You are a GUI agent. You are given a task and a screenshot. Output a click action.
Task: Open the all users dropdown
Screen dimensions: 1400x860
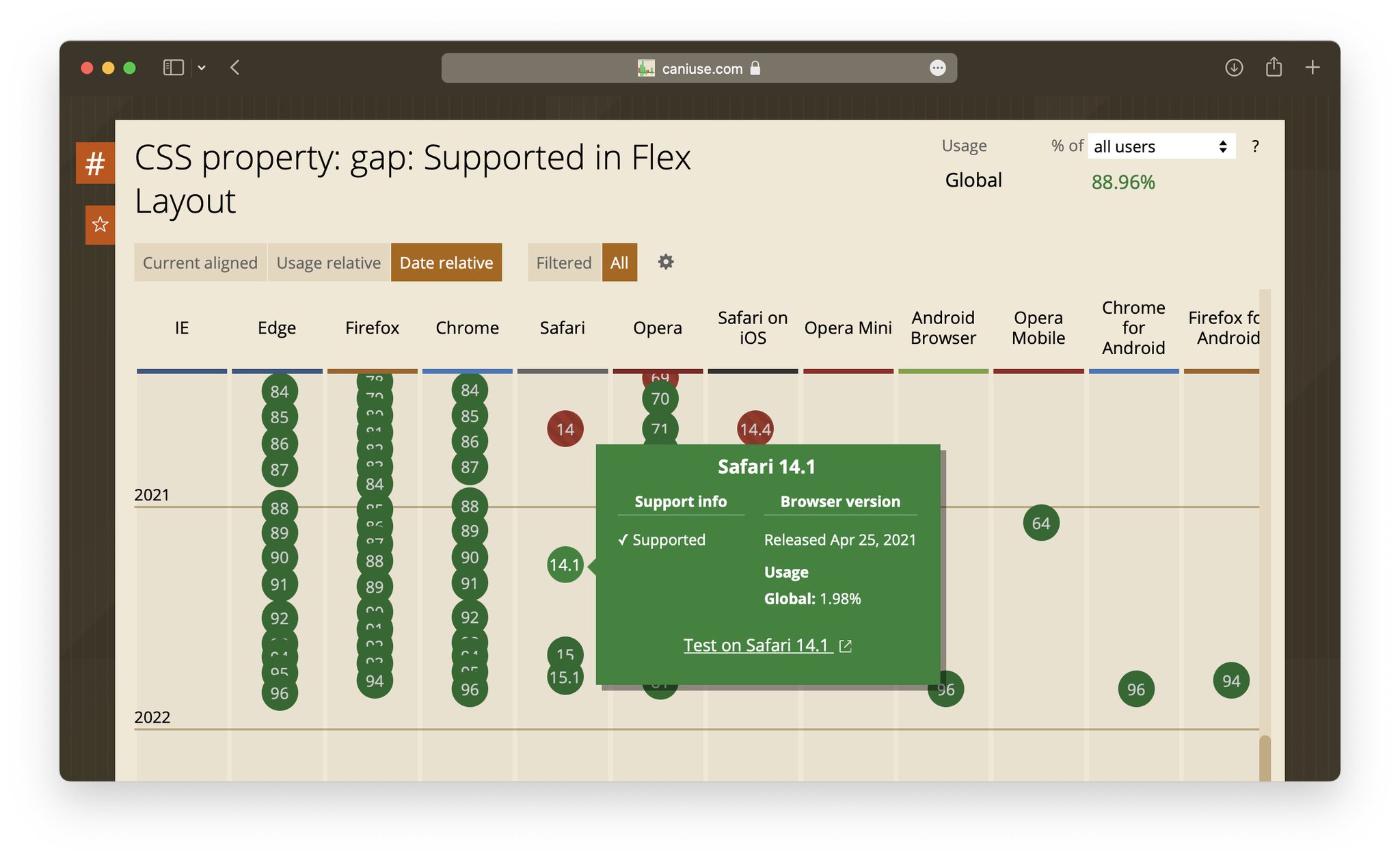[x=1161, y=146]
